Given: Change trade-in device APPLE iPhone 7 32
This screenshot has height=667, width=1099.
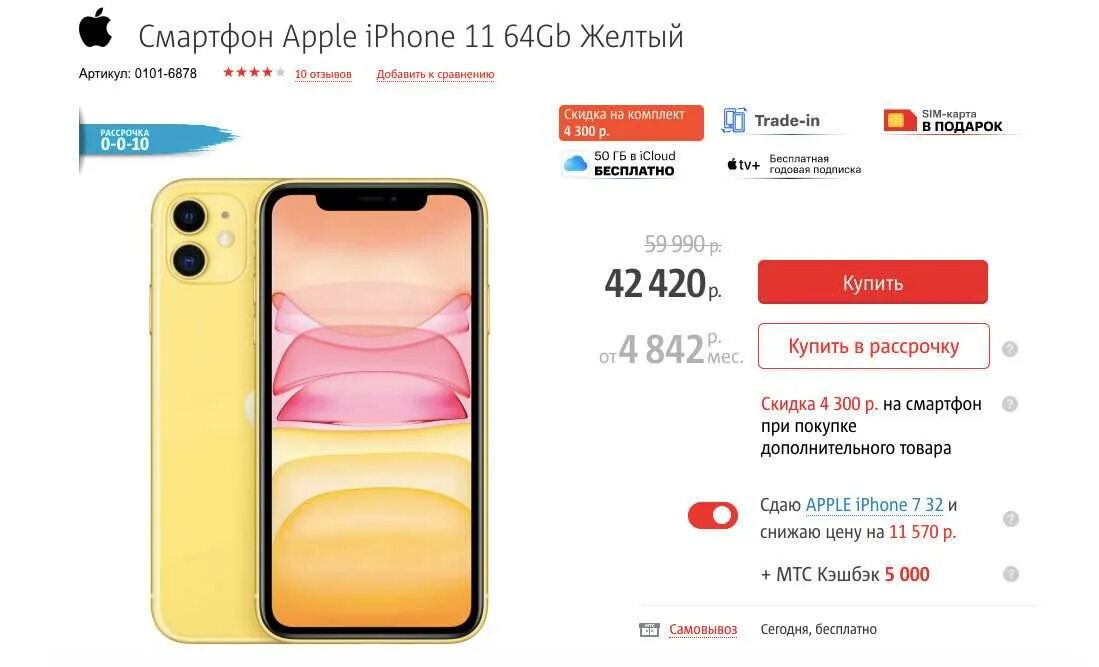Looking at the screenshot, I should coord(874,505).
